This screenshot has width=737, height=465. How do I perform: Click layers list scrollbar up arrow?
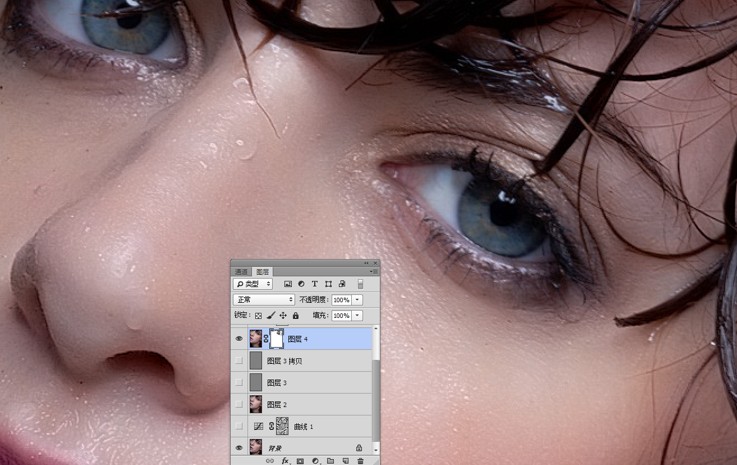tap(376, 328)
